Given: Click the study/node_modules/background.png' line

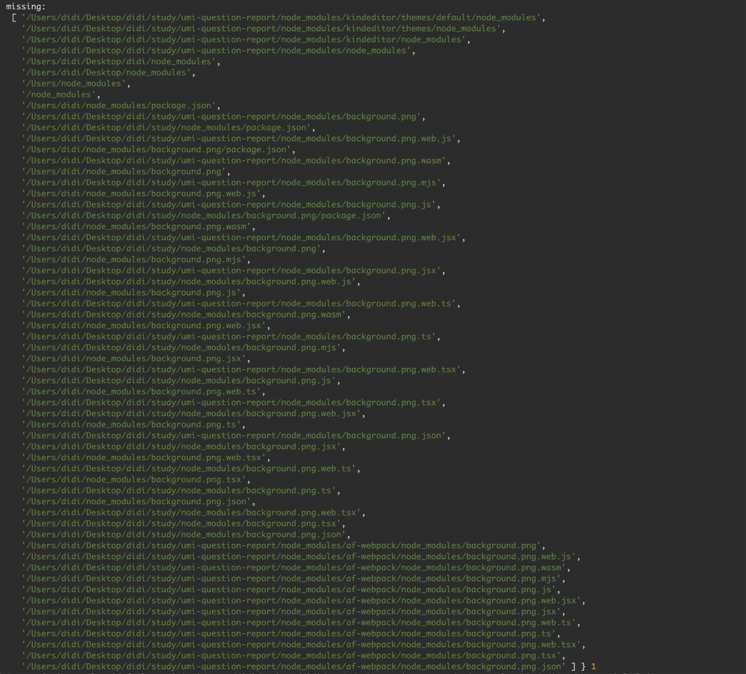Looking at the screenshot, I should pyautogui.click(x=174, y=249).
